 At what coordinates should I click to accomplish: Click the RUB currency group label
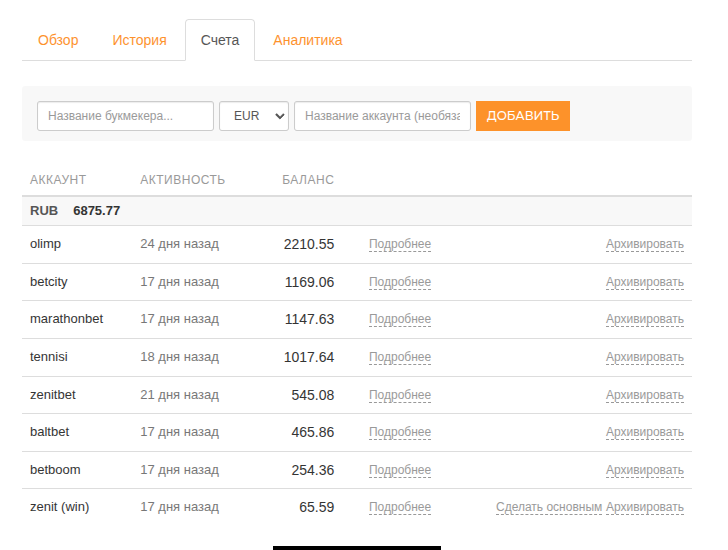pos(44,211)
